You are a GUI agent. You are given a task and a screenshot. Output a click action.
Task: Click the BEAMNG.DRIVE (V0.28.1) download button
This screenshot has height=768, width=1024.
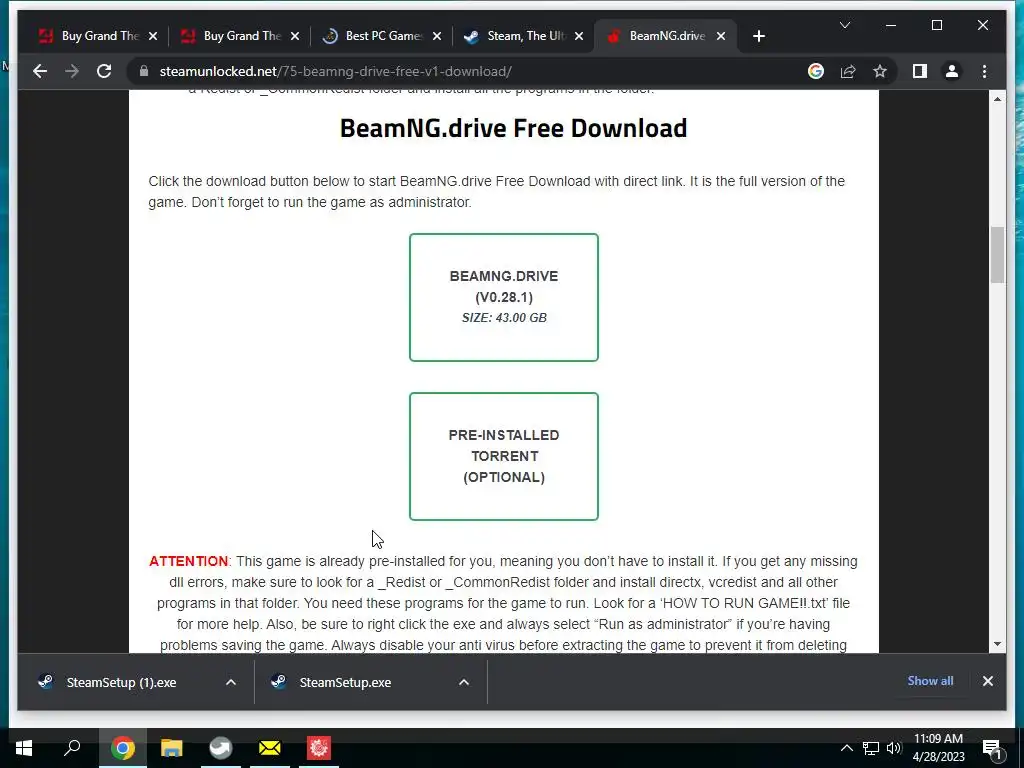504,297
